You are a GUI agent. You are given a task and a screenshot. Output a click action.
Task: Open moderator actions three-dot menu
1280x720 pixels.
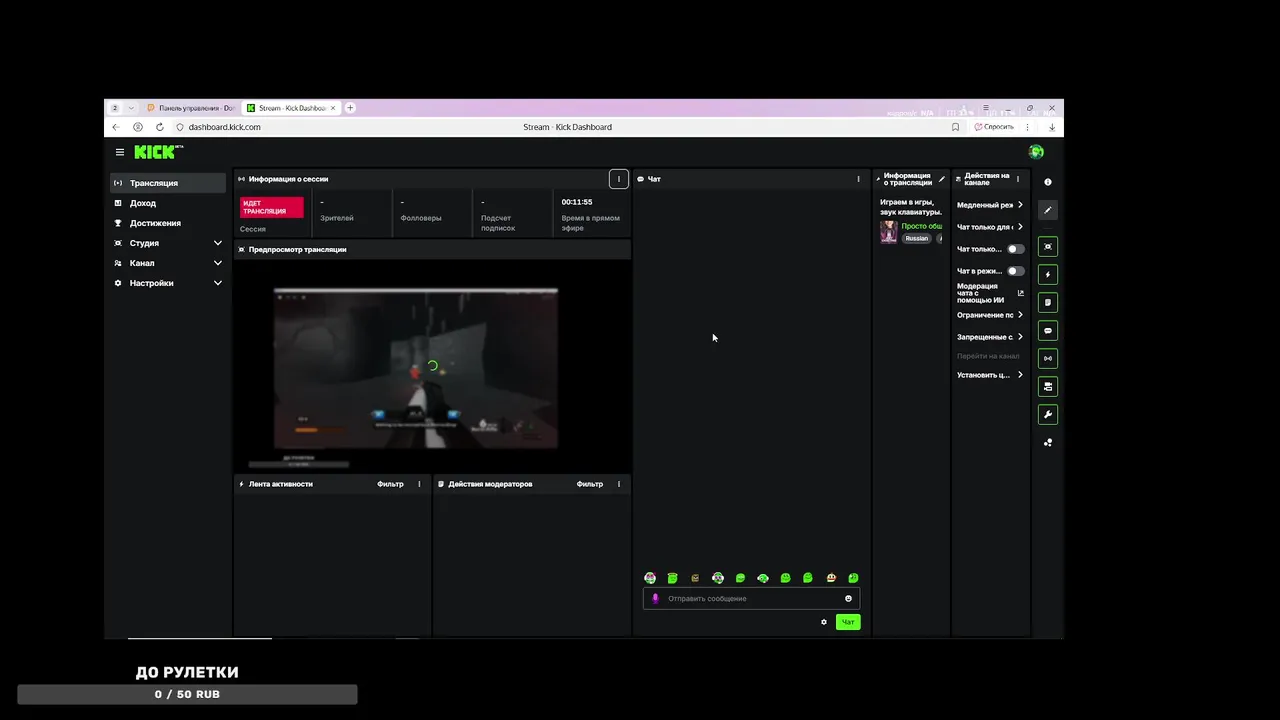pyautogui.click(x=618, y=484)
